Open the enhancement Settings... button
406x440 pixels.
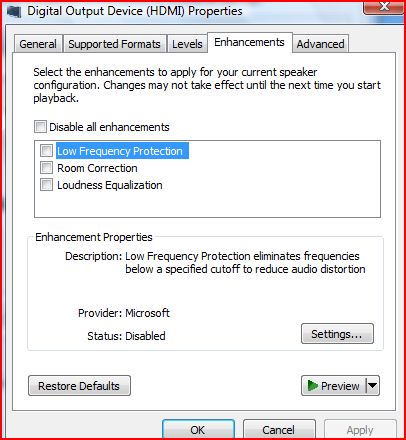(x=337, y=334)
